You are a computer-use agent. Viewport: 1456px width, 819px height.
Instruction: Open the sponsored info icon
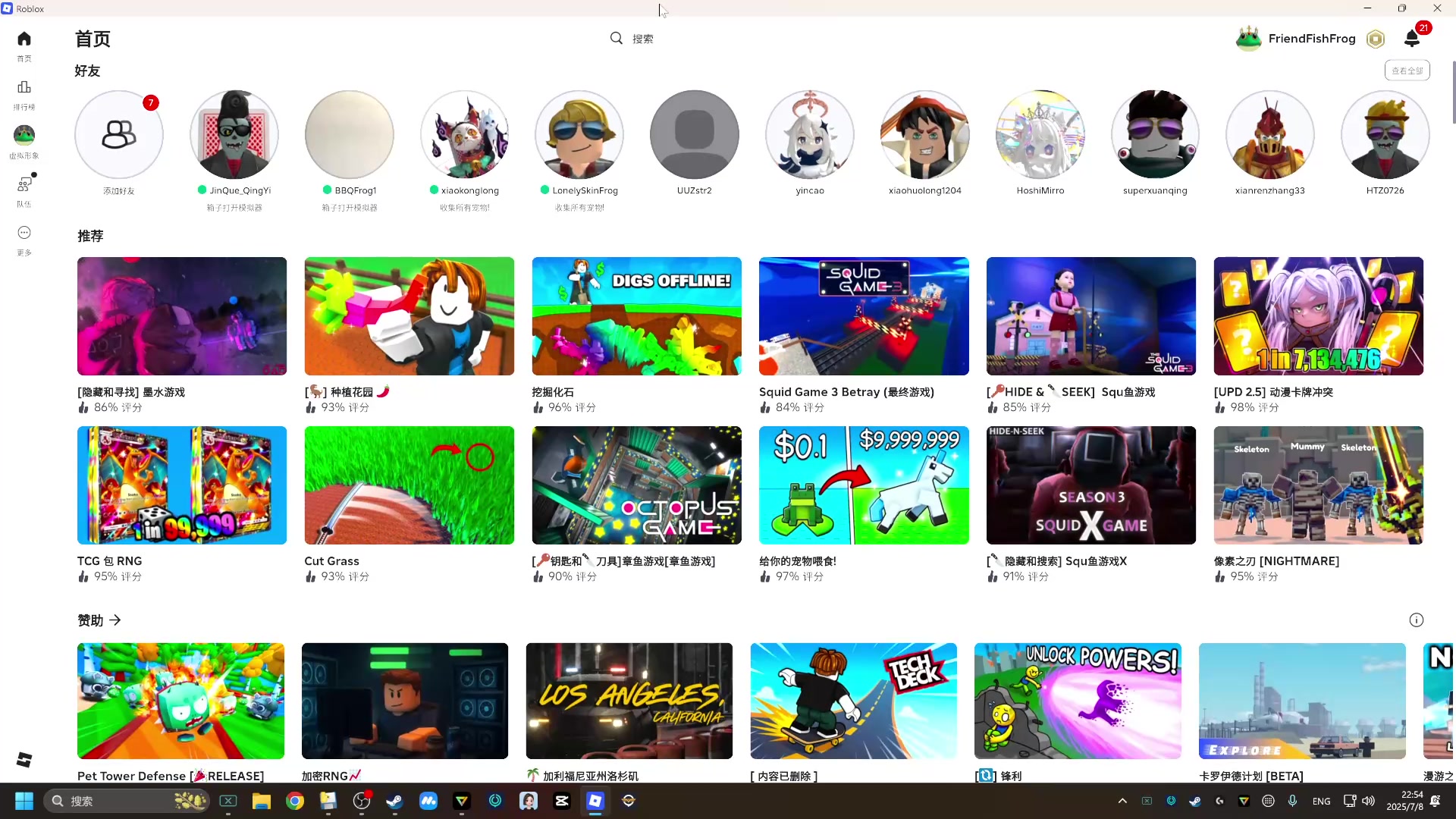pos(1416,620)
